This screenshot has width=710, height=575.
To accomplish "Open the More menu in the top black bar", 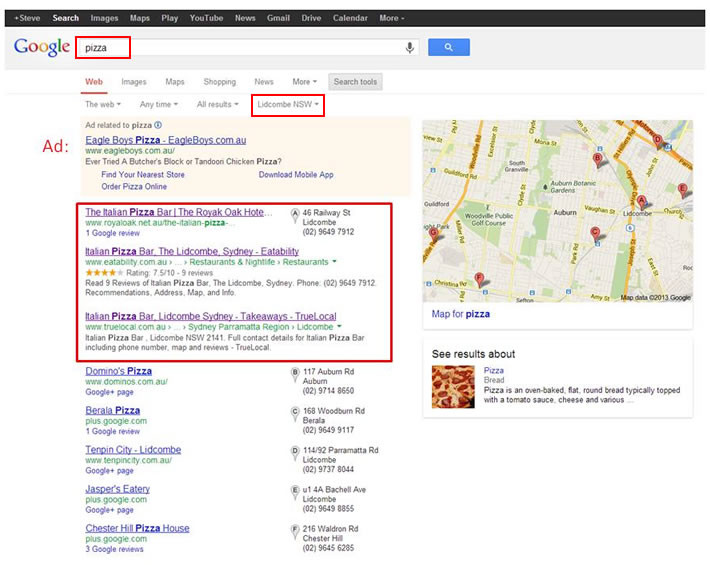I will pyautogui.click(x=390, y=18).
